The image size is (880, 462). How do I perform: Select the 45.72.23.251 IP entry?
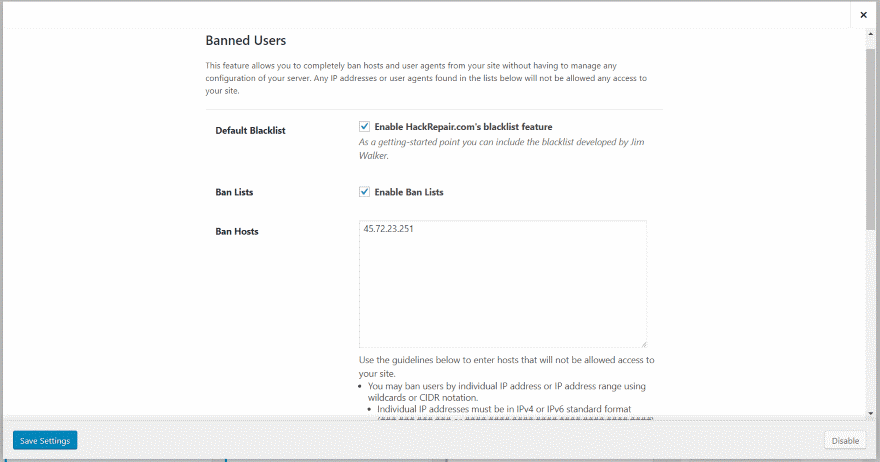tap(388, 228)
